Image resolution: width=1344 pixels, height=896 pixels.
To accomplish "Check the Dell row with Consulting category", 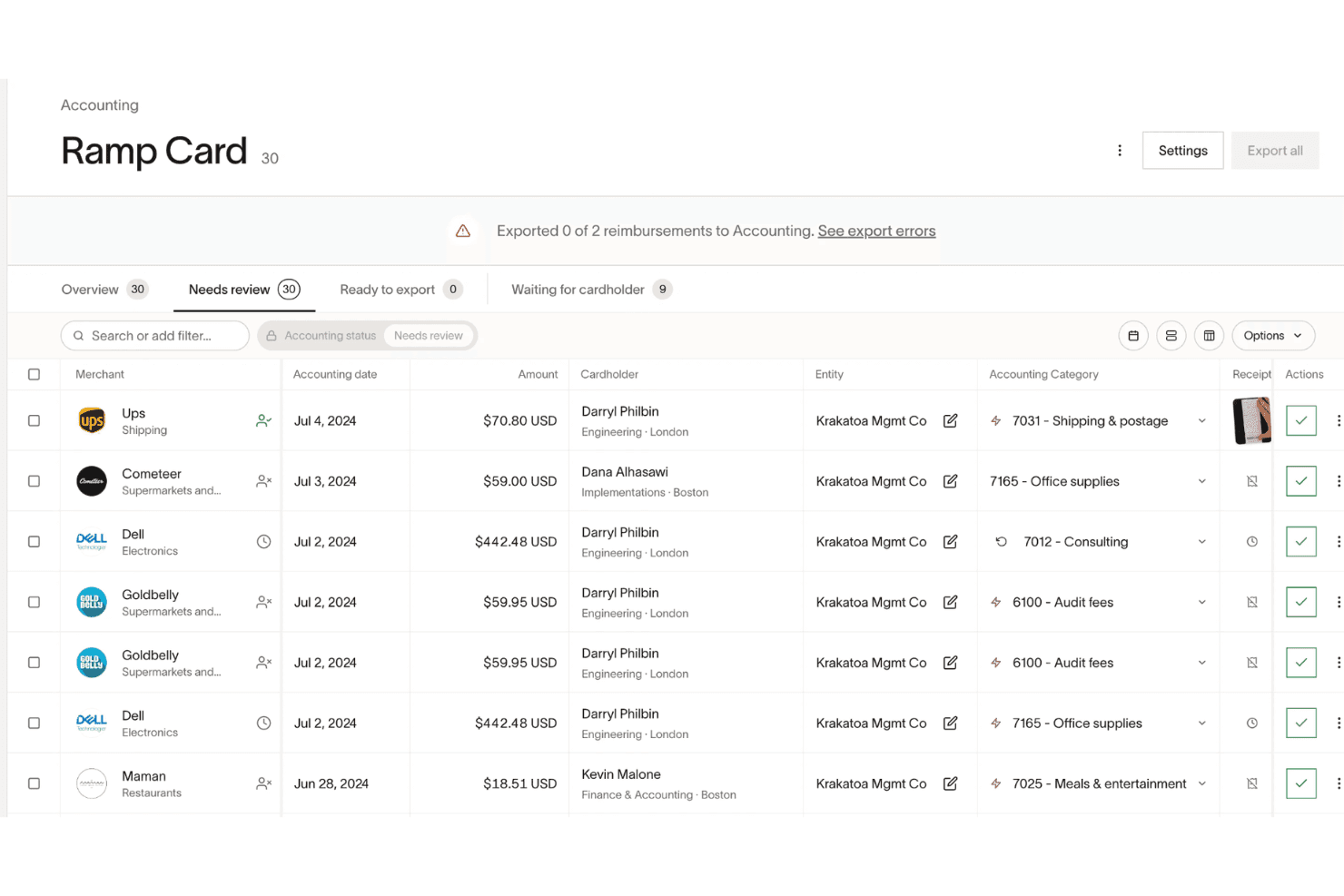I will click(x=35, y=542).
